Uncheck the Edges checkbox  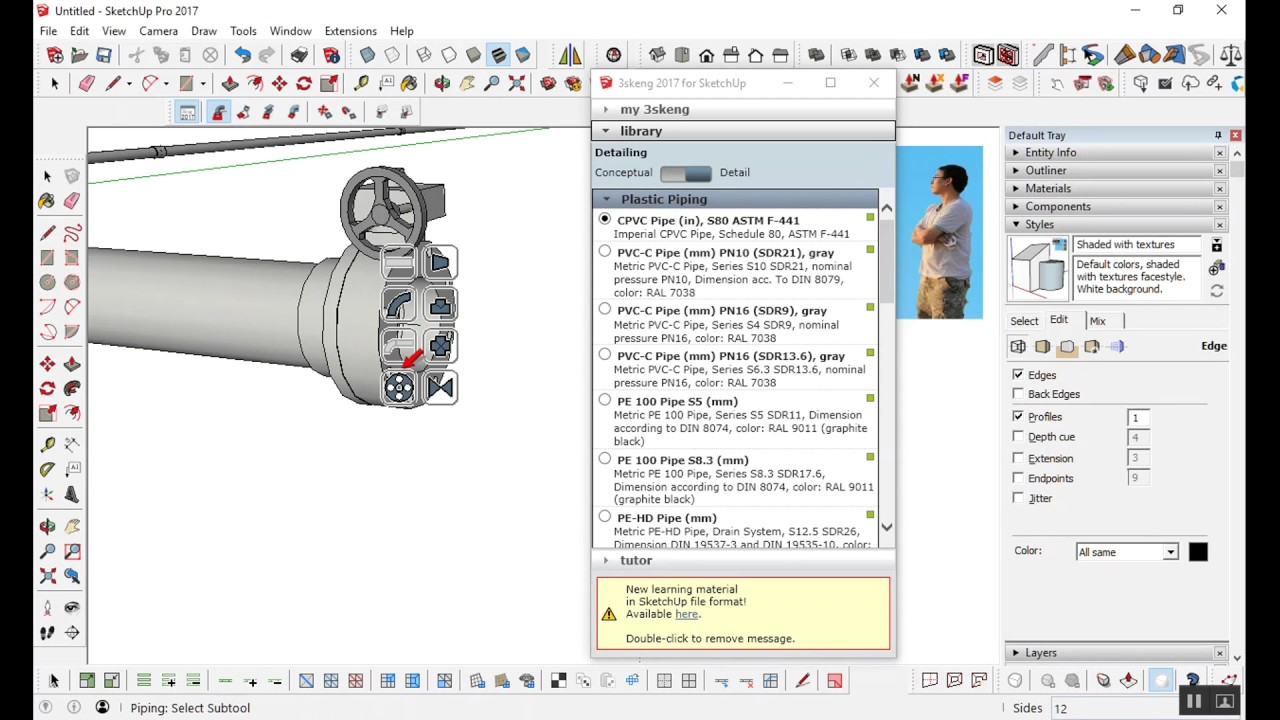coord(1018,375)
